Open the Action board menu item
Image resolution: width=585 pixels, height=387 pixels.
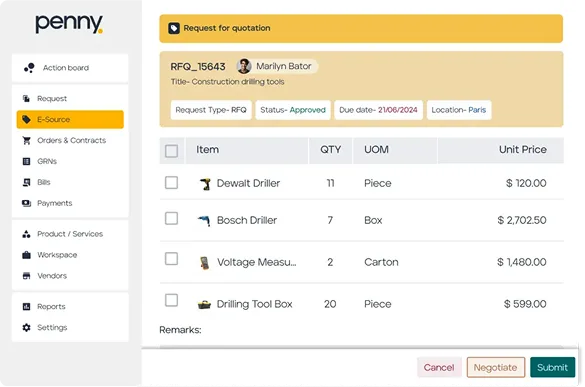tap(70, 68)
